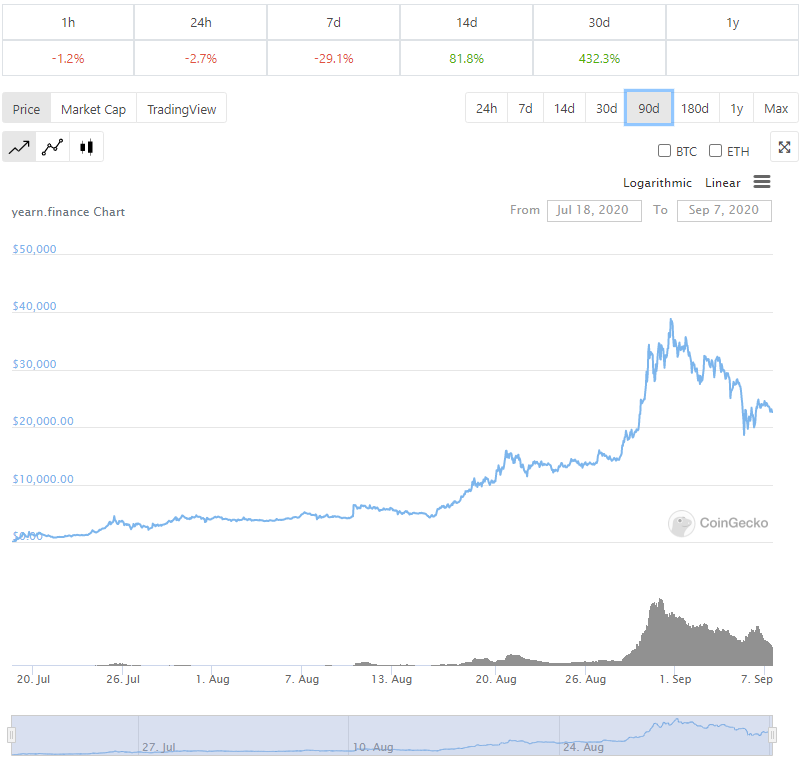Select the 7d chart range

(x=525, y=108)
